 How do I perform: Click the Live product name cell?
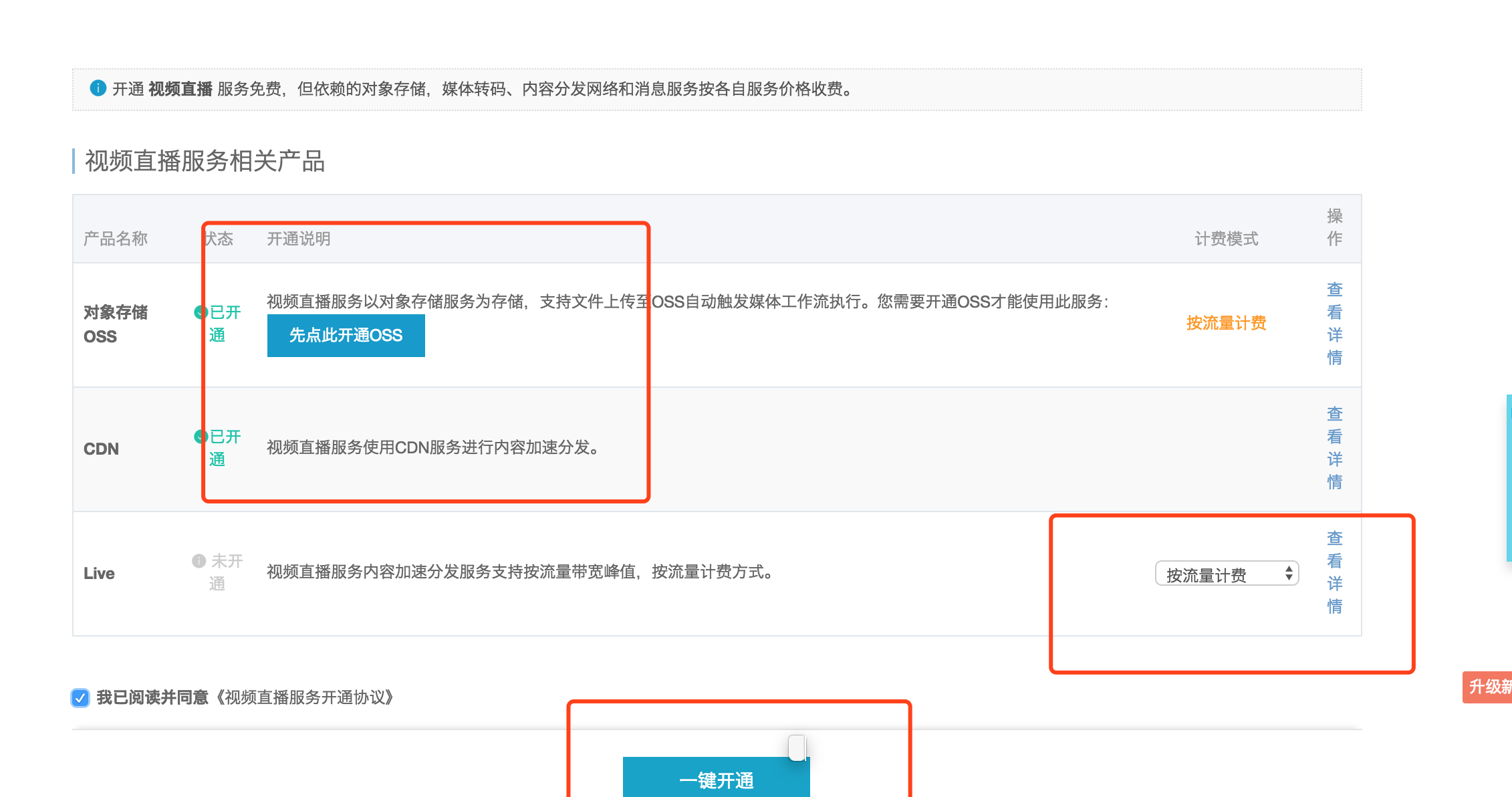(99, 573)
